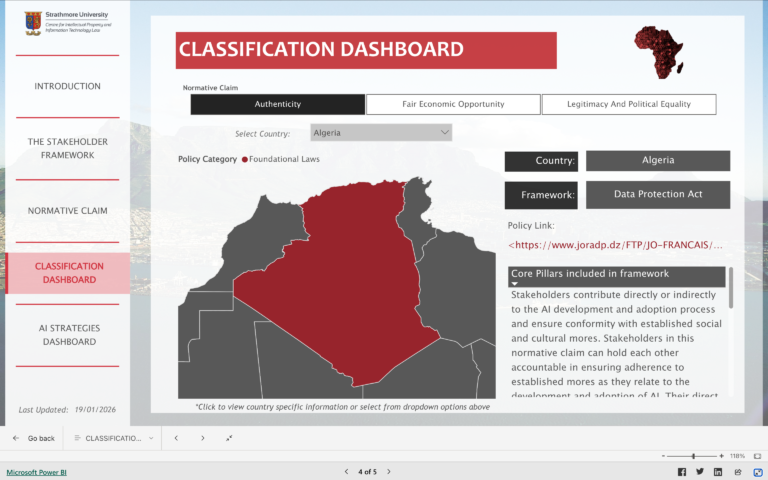Image resolution: width=768 pixels, height=480 pixels.
Task: Select the Authenticity normative claim
Action: [278, 104]
